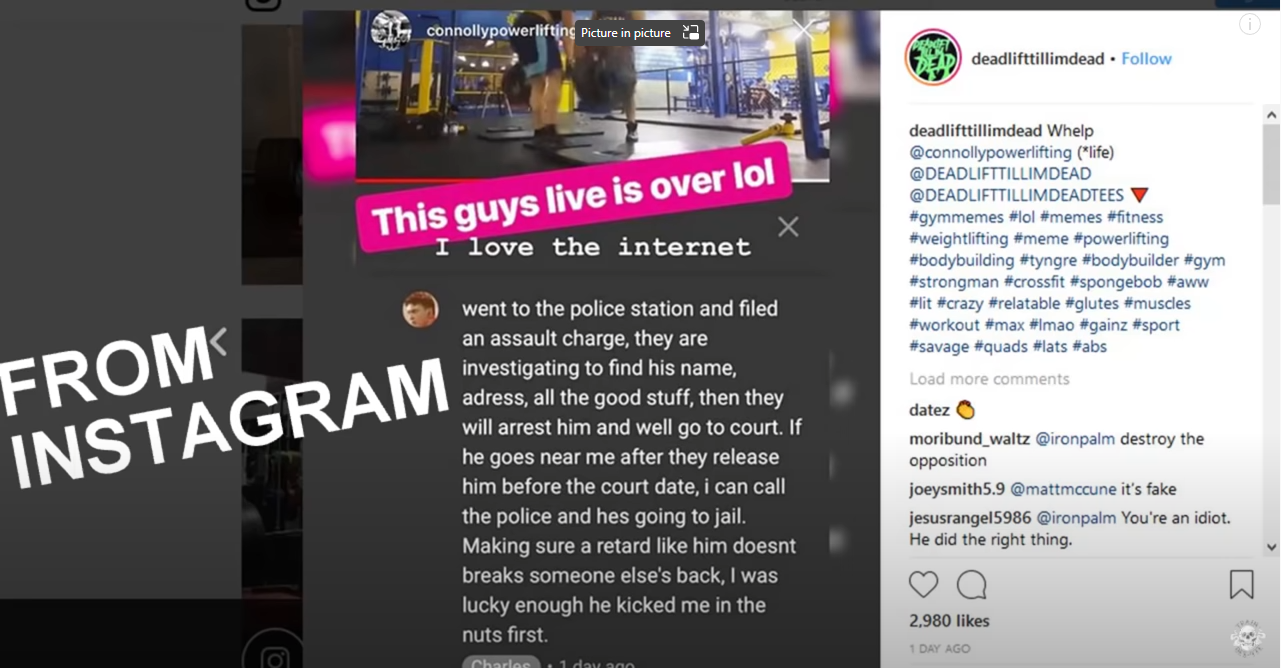Viewport: 1281px width, 668px height.
Task: Open the @connollypowerlifting mention link
Action: [990, 152]
